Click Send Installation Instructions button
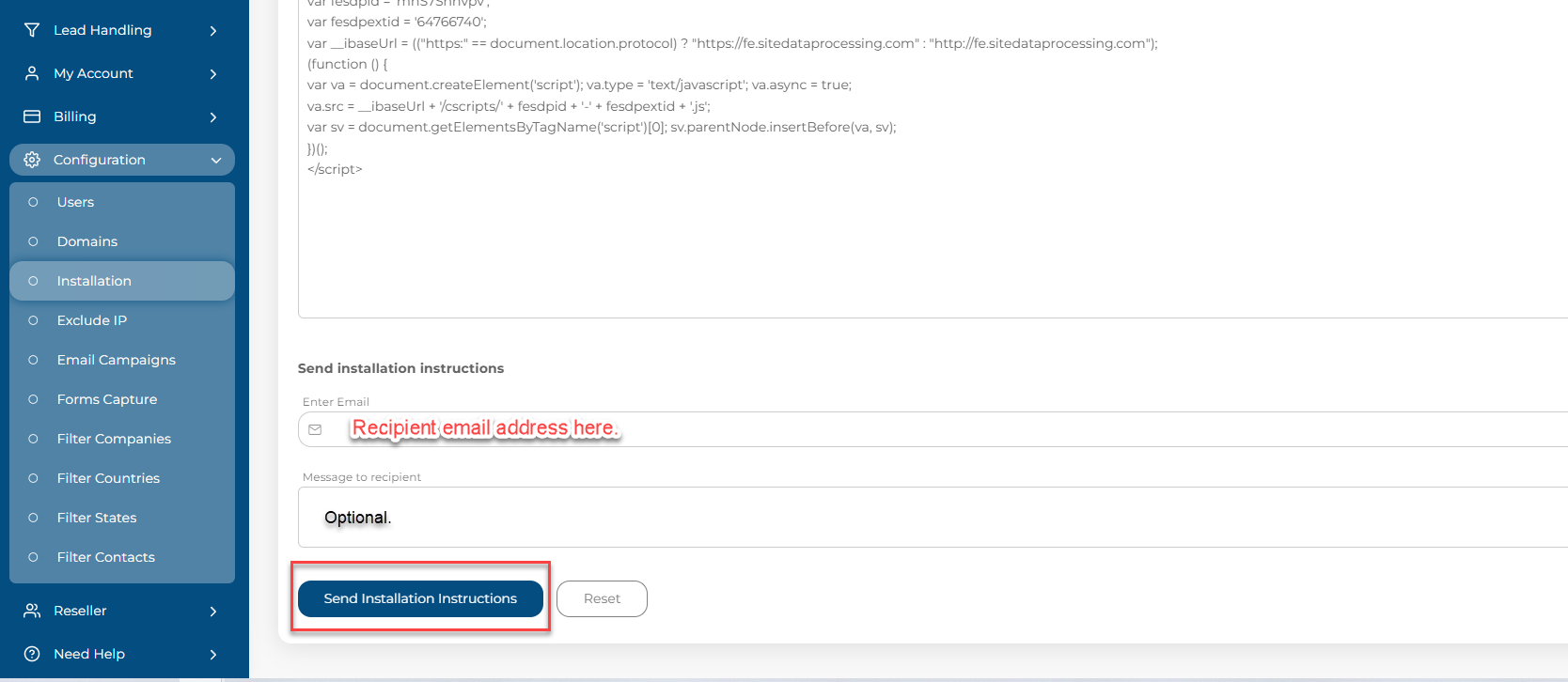This screenshot has height=682, width=1568. (x=420, y=598)
